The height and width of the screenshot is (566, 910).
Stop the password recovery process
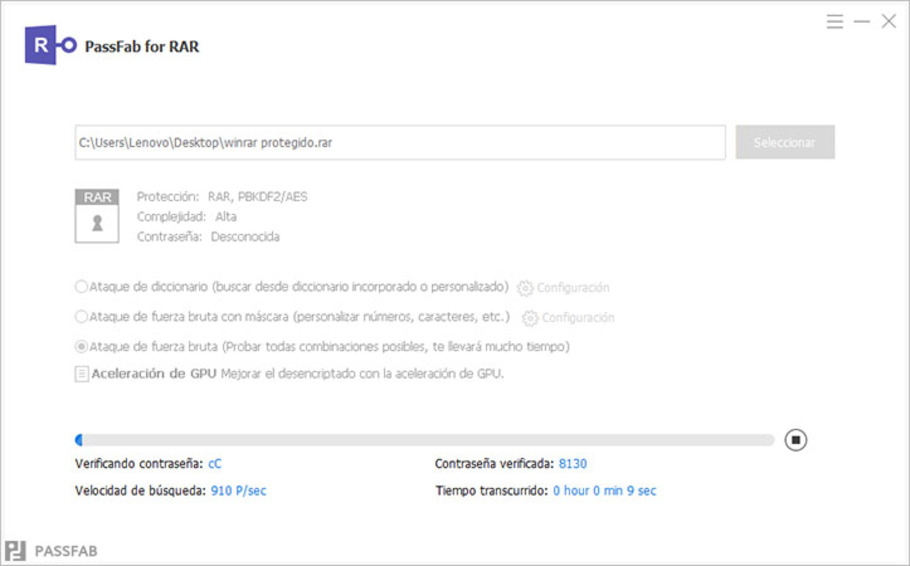(796, 439)
